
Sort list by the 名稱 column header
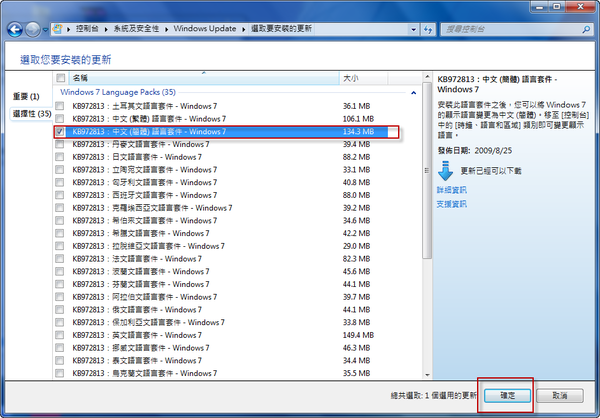coord(205,78)
